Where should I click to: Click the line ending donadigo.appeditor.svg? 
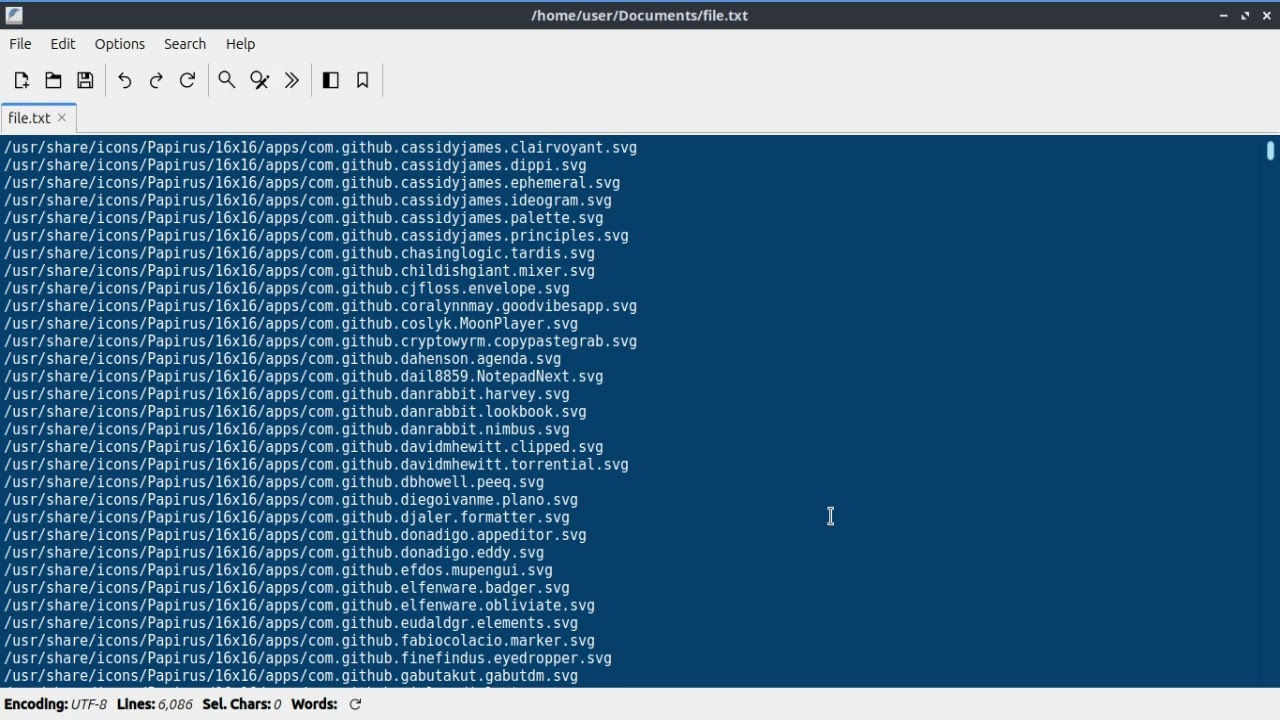click(x=295, y=535)
